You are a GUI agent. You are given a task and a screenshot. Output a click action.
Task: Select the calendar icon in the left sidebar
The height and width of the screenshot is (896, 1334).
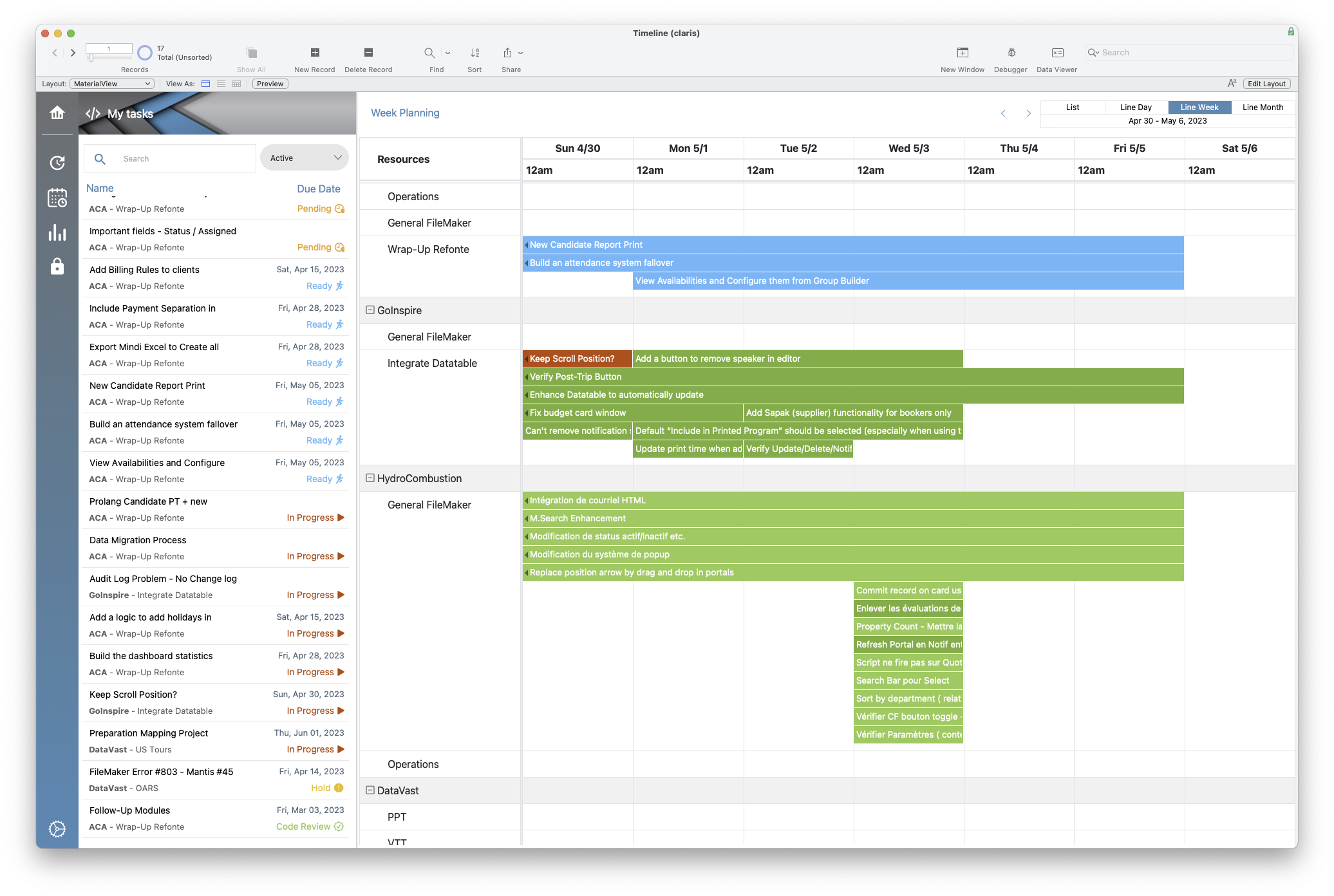57,198
